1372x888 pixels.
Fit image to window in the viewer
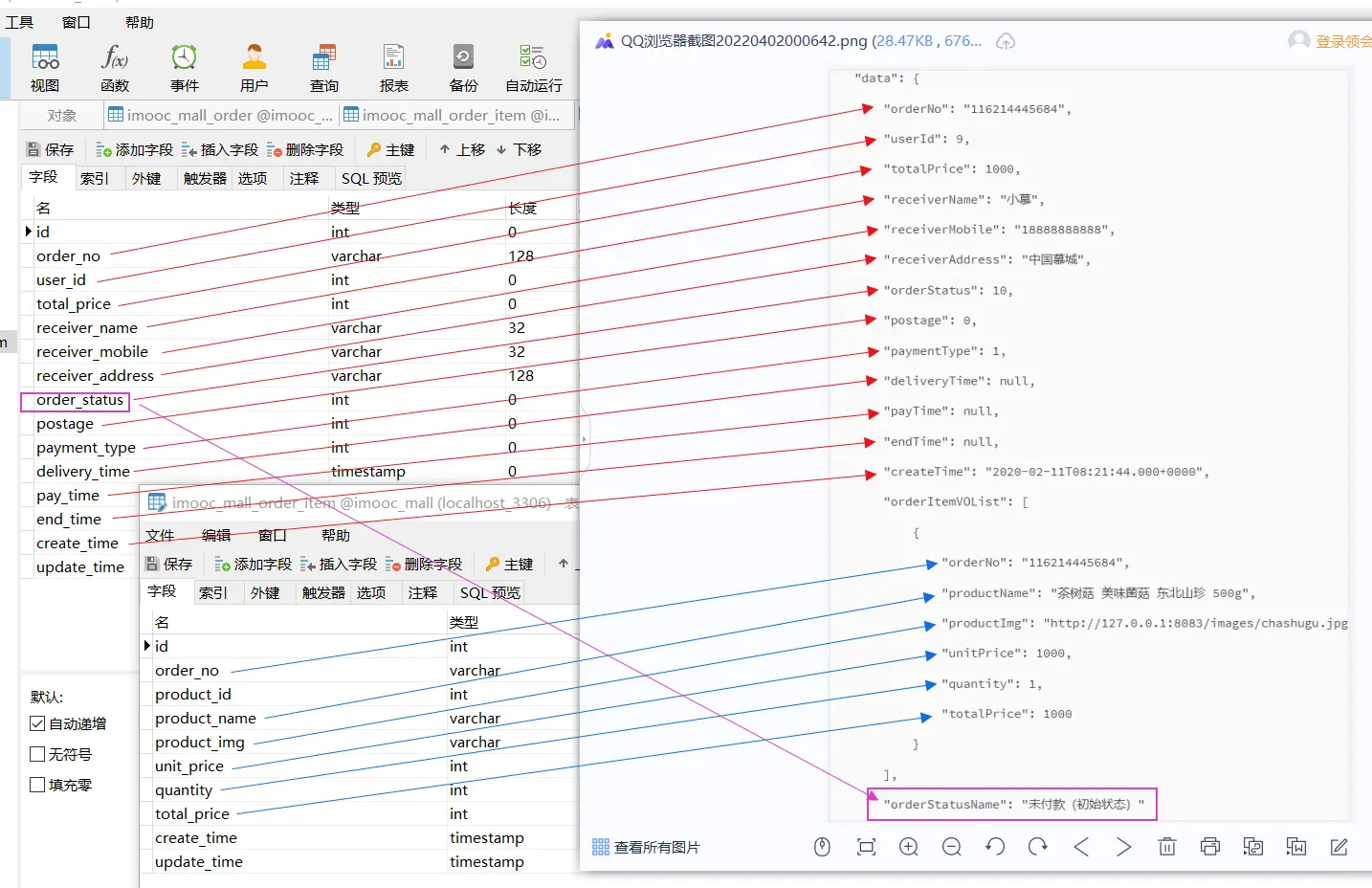pyautogui.click(x=866, y=847)
